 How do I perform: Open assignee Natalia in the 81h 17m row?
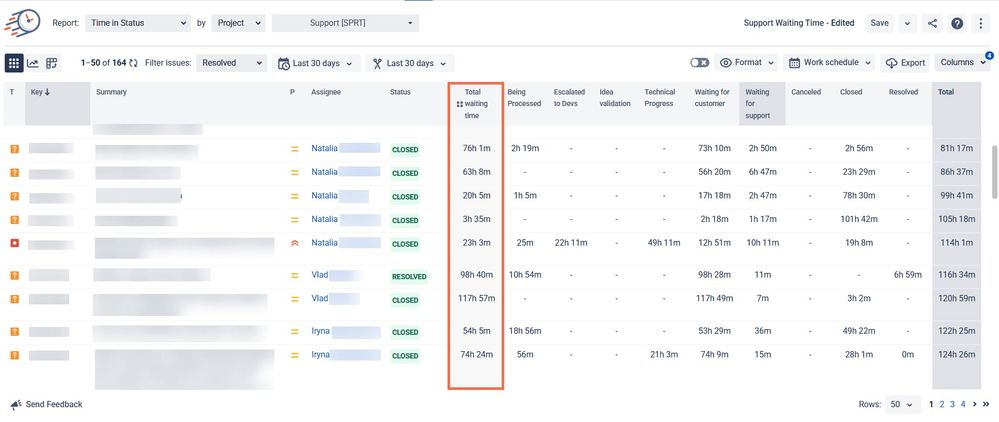324,148
